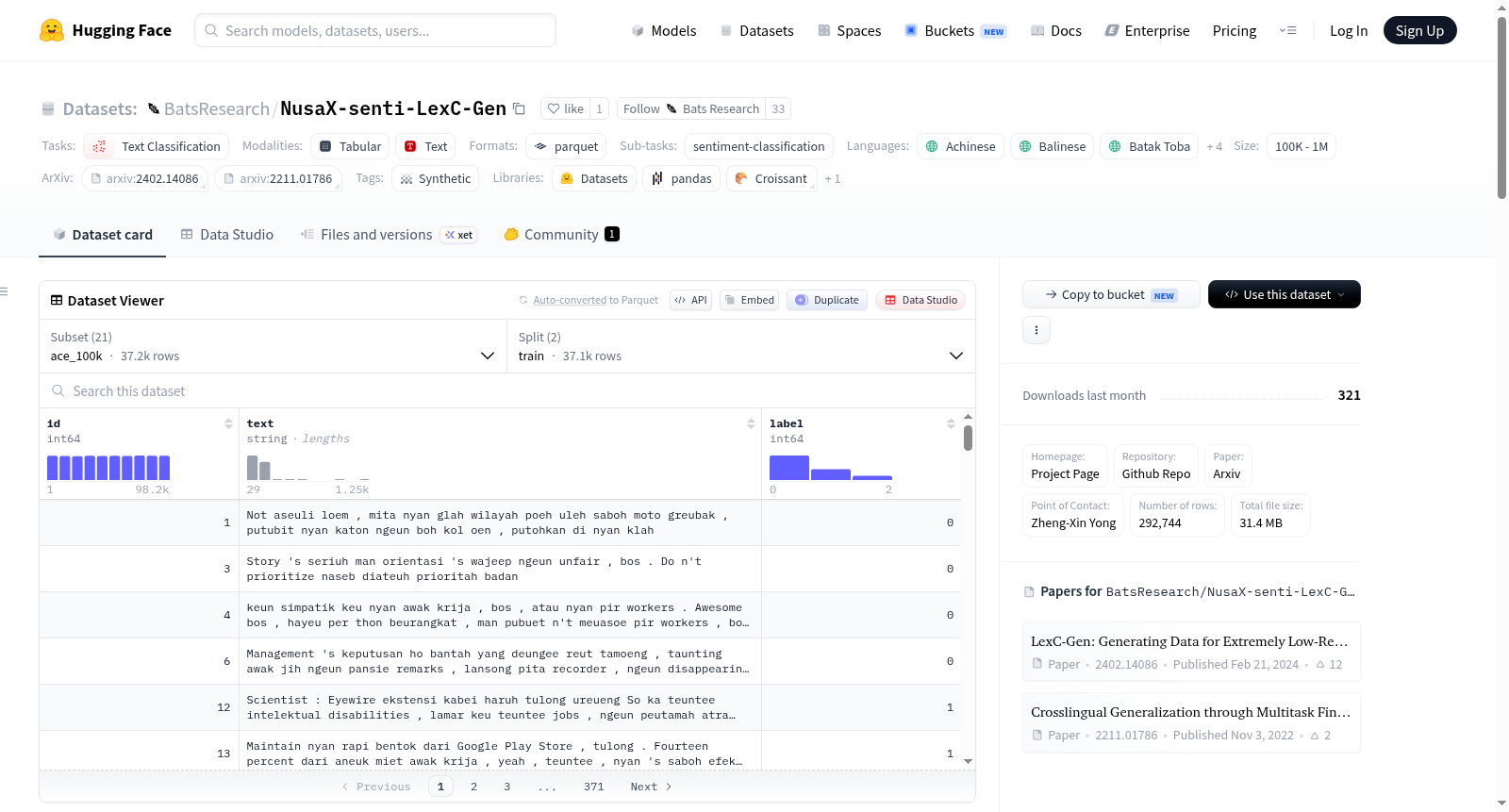This screenshot has width=1509, height=812.
Task: Click the left sidebar table-of-contents icon
Action: coord(4,291)
